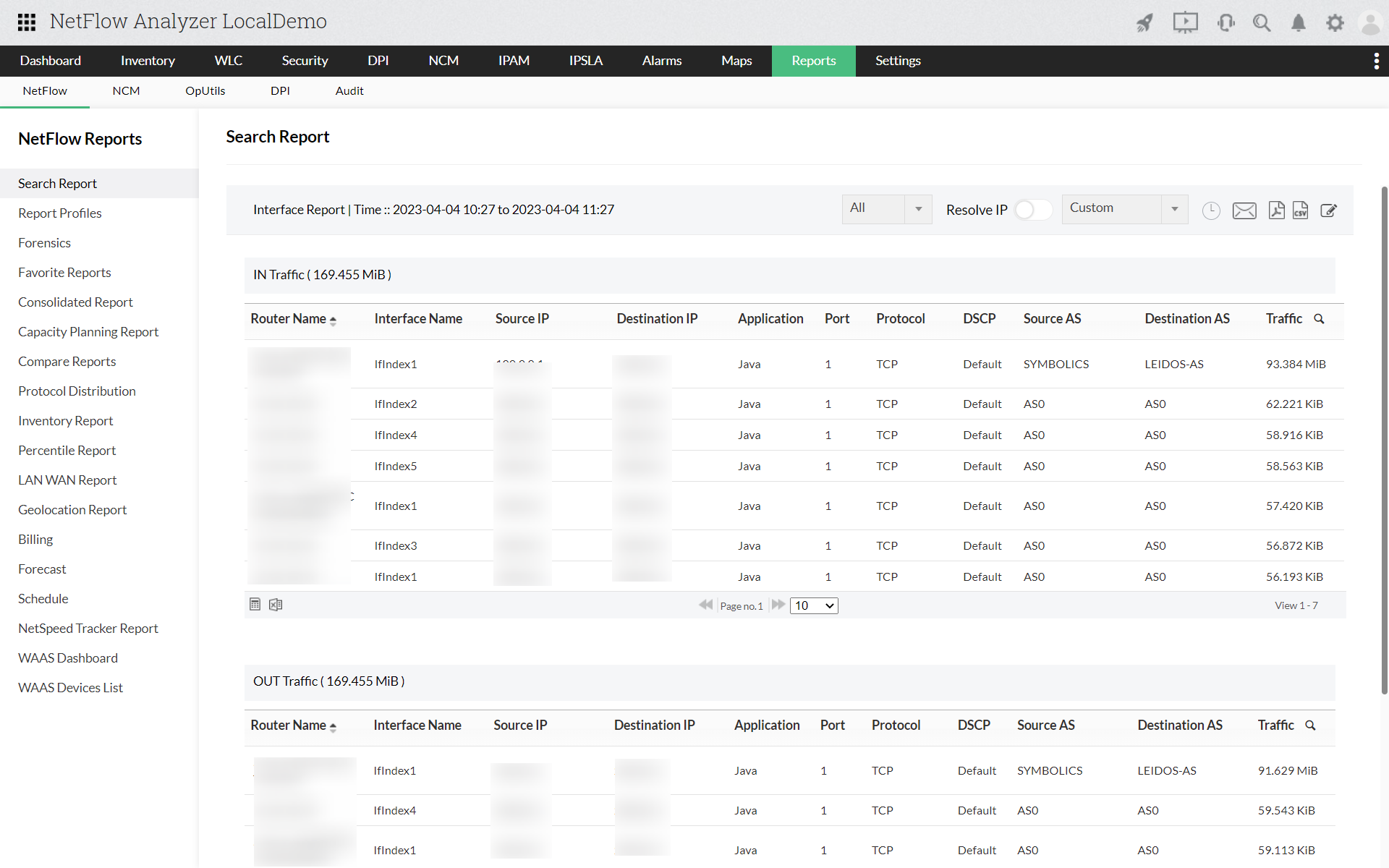Switch to the NCM reports tab

coord(126,91)
